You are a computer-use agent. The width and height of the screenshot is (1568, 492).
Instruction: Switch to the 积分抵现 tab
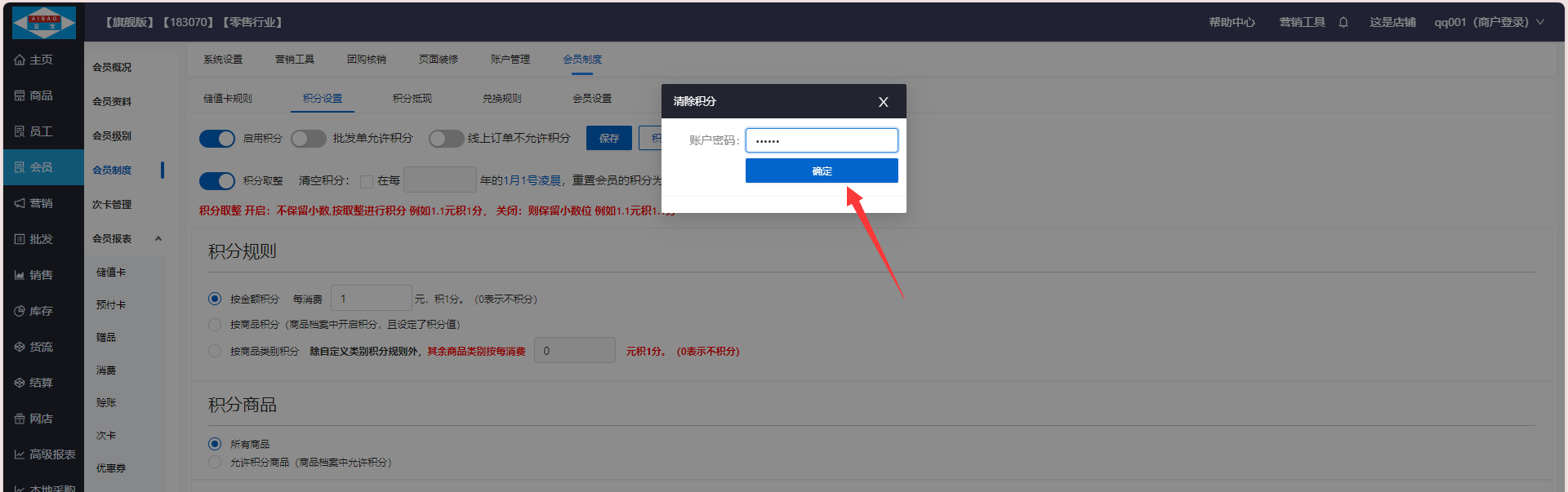click(x=412, y=99)
